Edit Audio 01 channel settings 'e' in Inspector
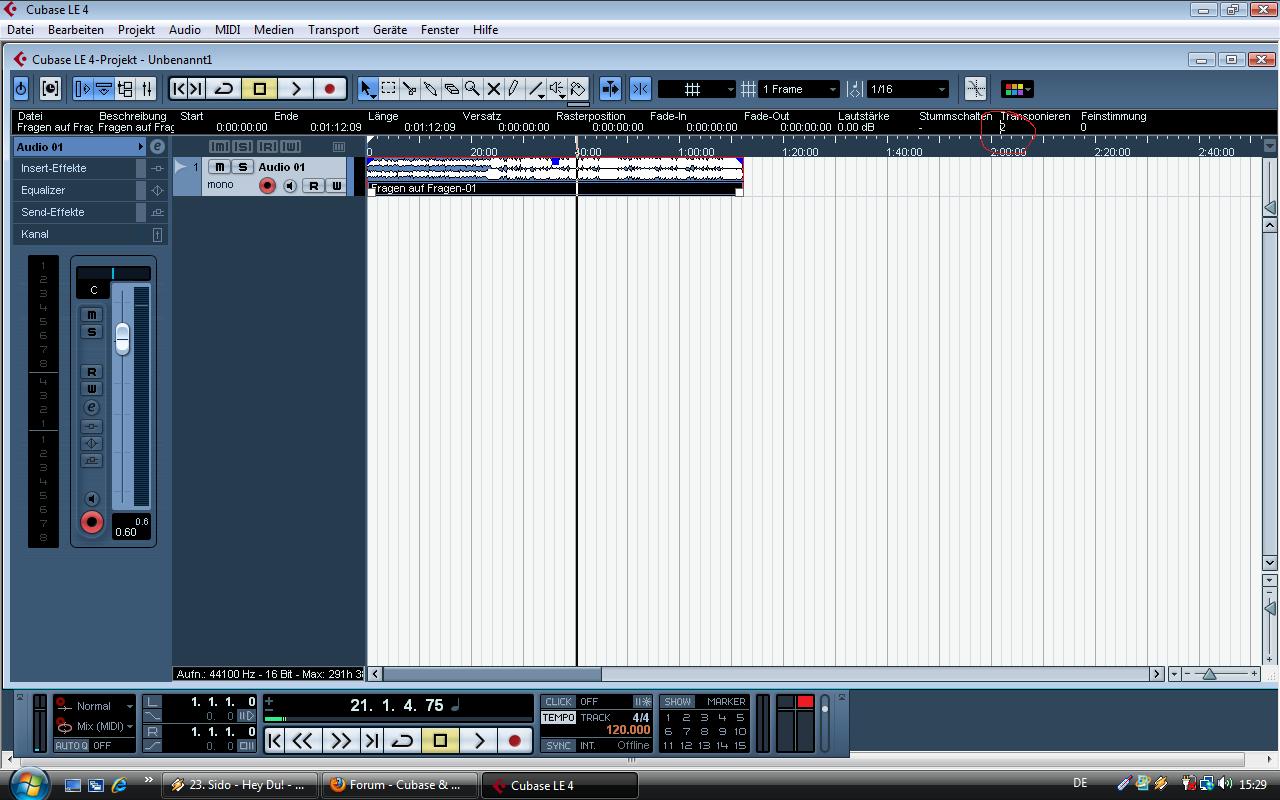 click(157, 147)
